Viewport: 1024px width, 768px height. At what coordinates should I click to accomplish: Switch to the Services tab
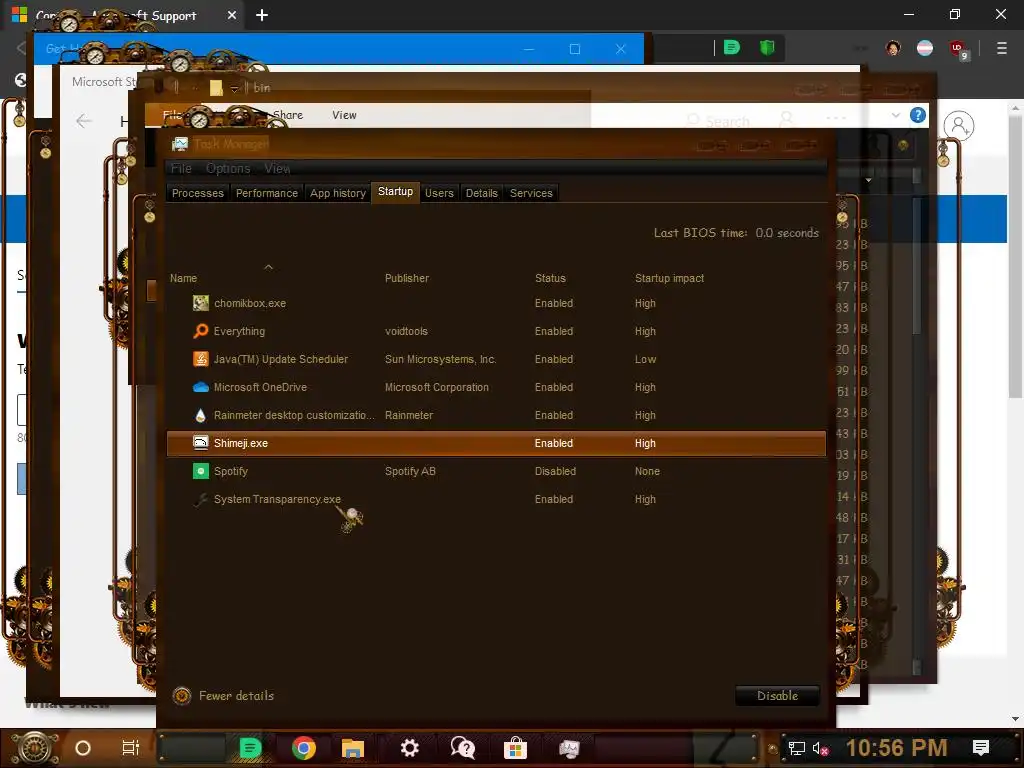point(531,193)
